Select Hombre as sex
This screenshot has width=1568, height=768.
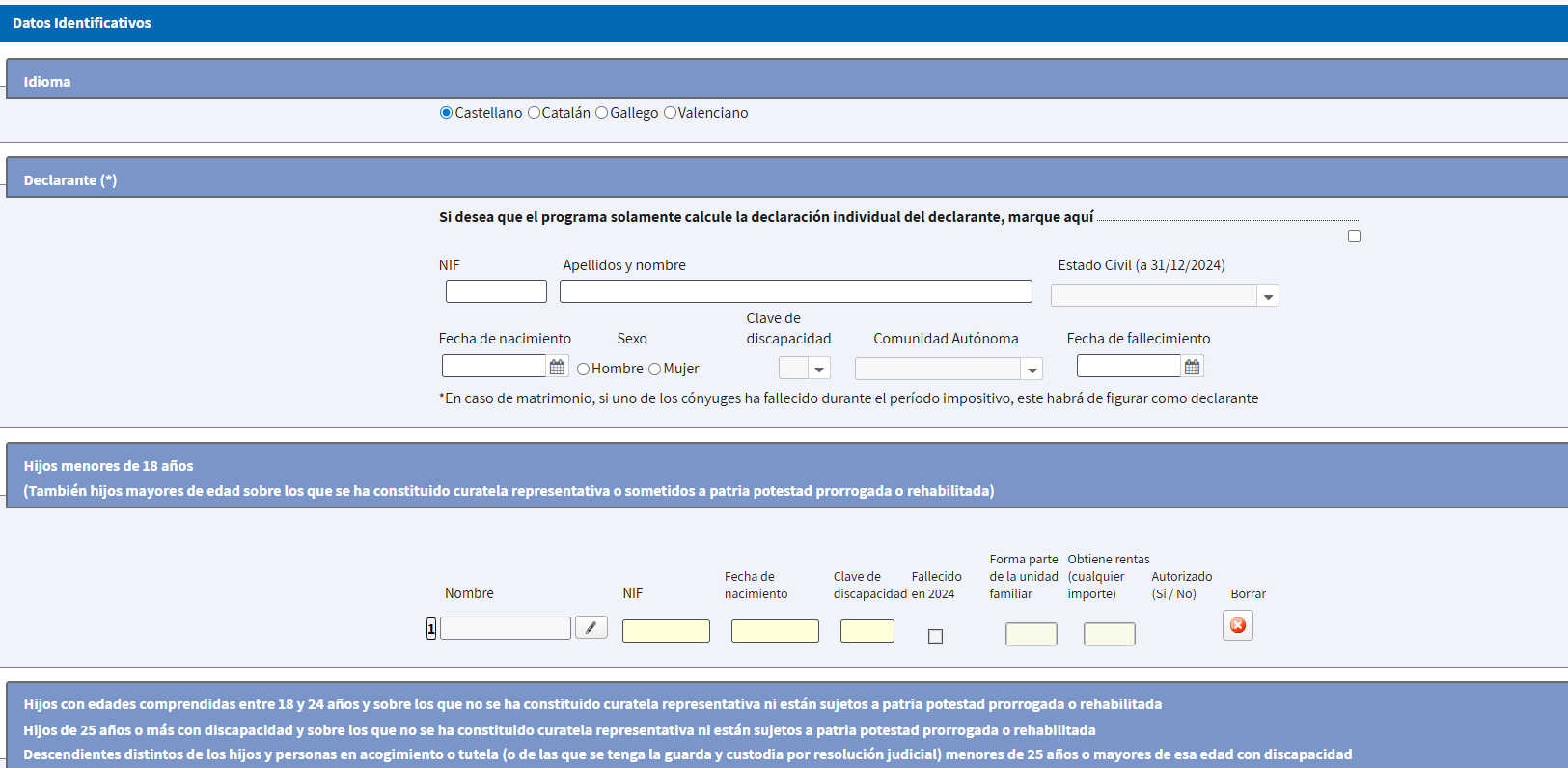tap(583, 369)
